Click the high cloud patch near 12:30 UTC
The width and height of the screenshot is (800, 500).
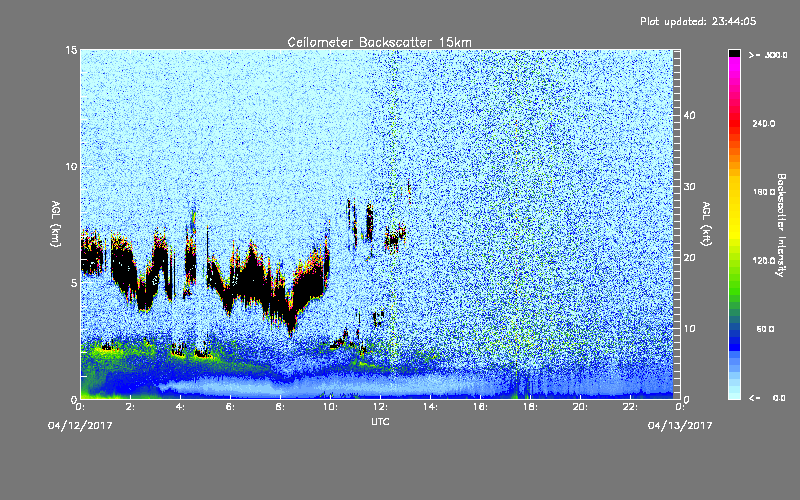(x=394, y=237)
